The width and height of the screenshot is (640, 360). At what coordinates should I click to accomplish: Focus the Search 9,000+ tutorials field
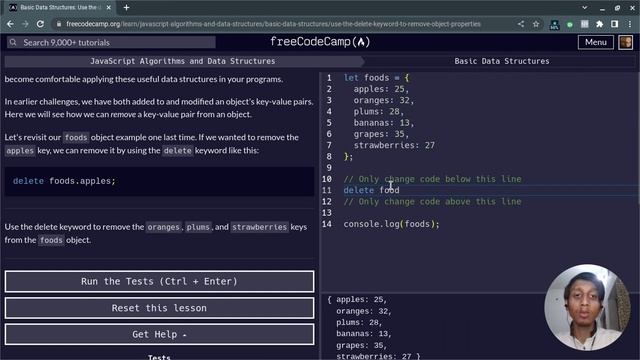[x=111, y=42]
